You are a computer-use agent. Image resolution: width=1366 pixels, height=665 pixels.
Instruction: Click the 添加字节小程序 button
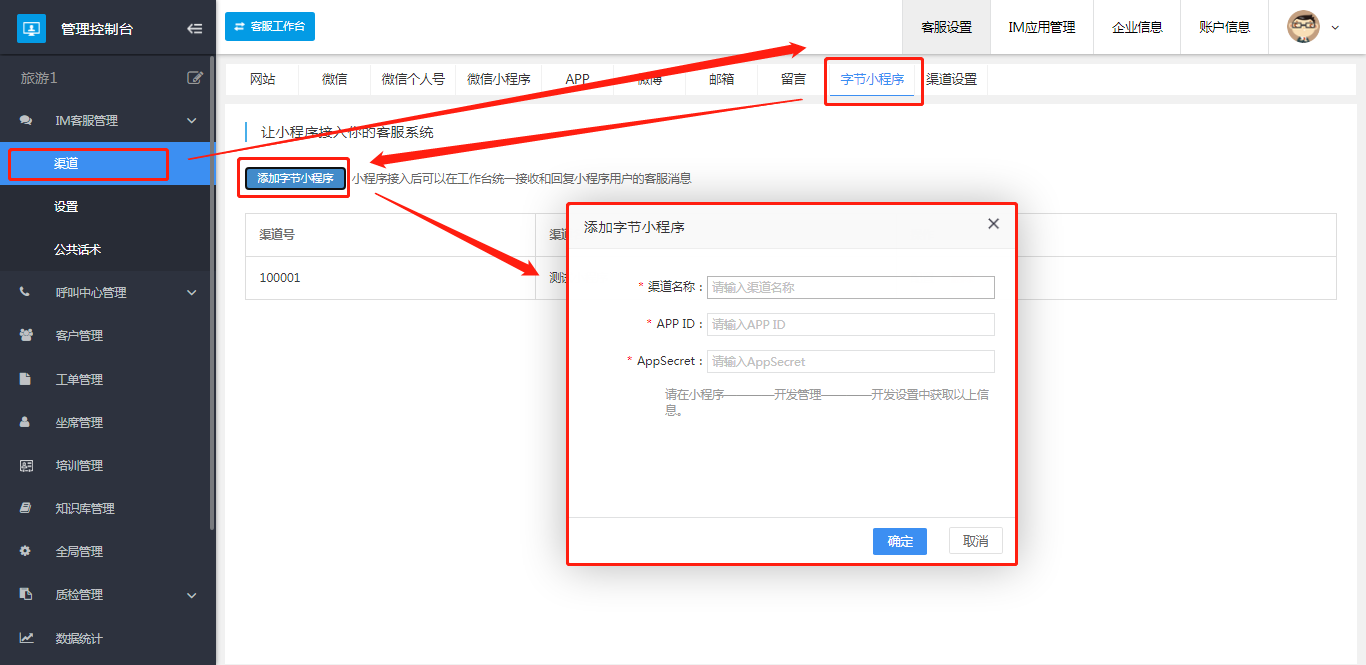[x=295, y=178]
